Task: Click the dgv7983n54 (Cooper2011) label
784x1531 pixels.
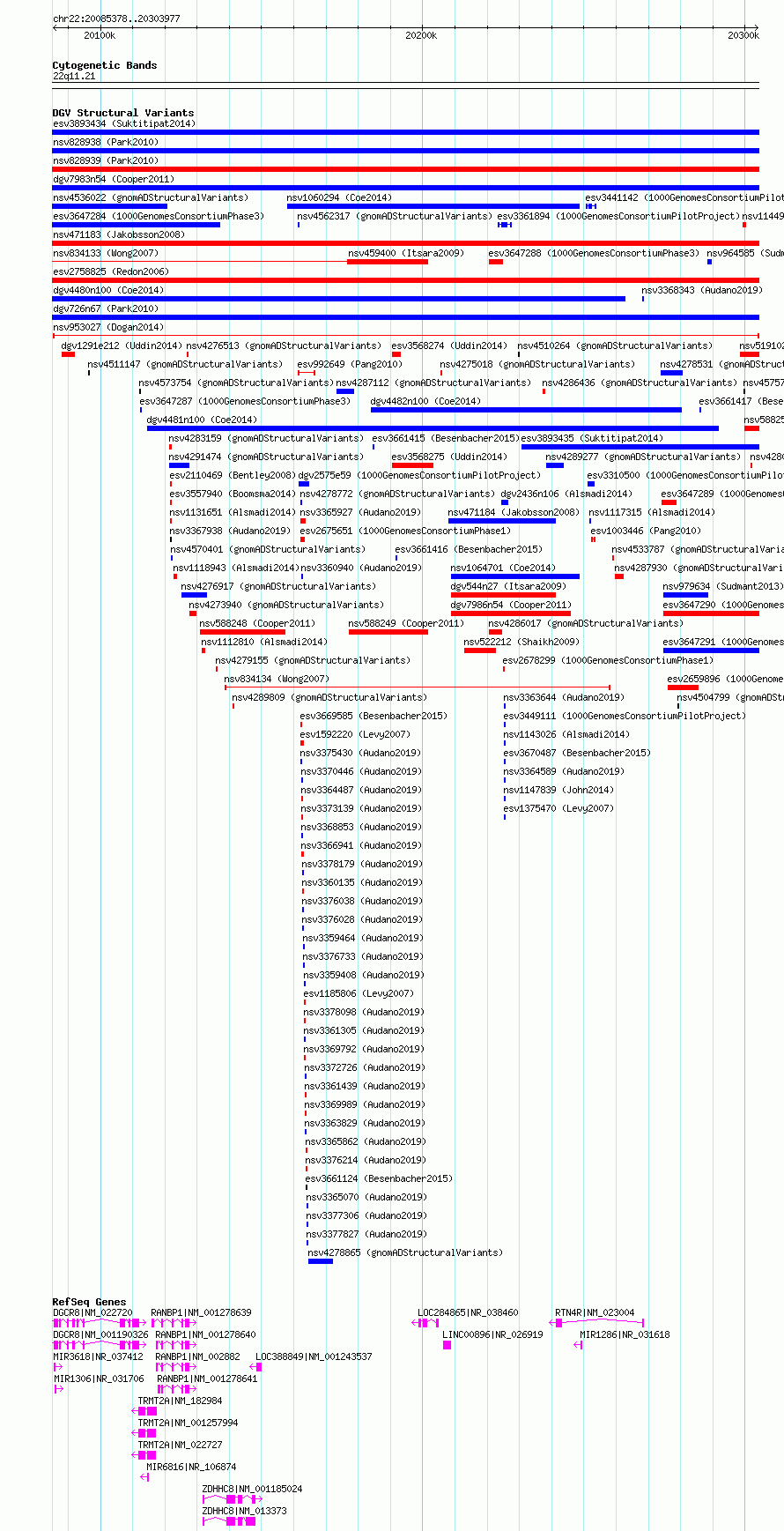Action: tap(114, 179)
